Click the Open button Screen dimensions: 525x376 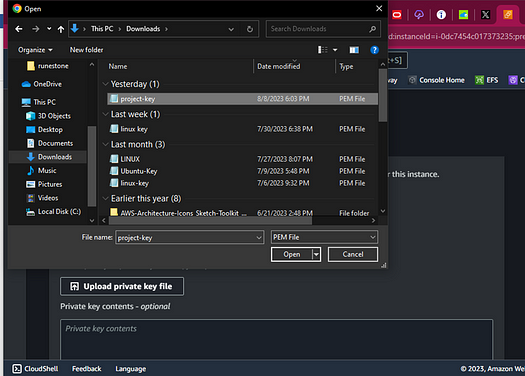(x=292, y=254)
